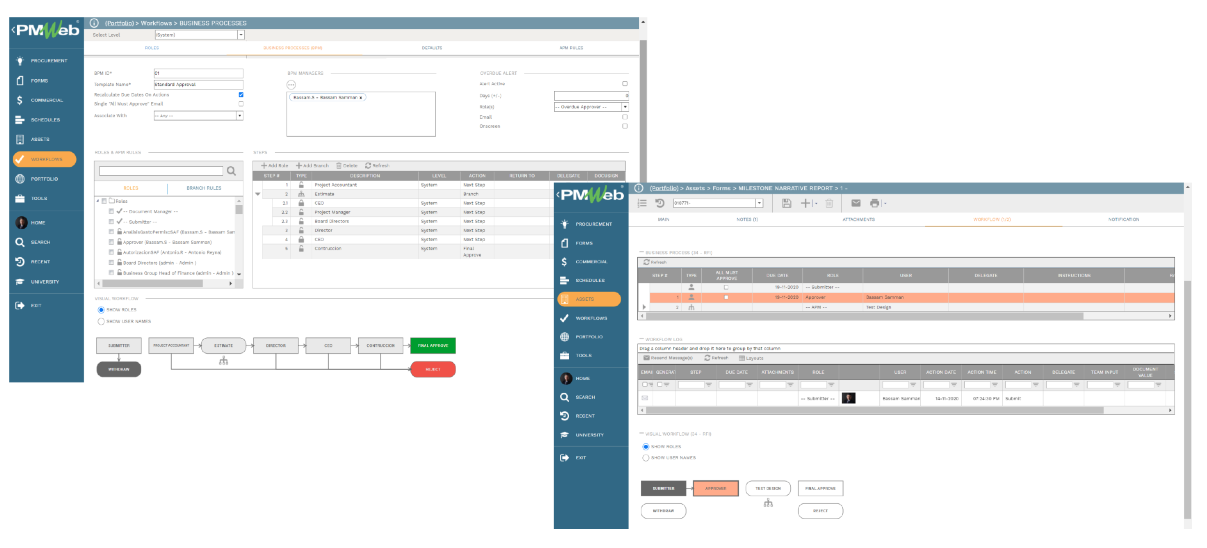Open the Notification tab in the Milestone window
The height and width of the screenshot is (548, 1207).
1124,218
